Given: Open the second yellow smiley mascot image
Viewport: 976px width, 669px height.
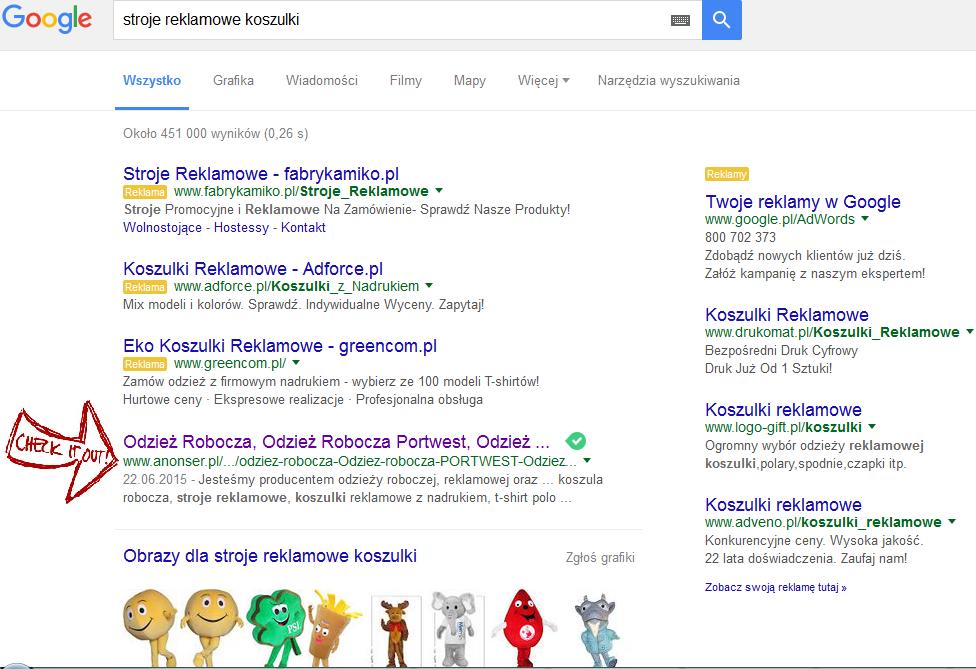Looking at the screenshot, I should click(210, 627).
